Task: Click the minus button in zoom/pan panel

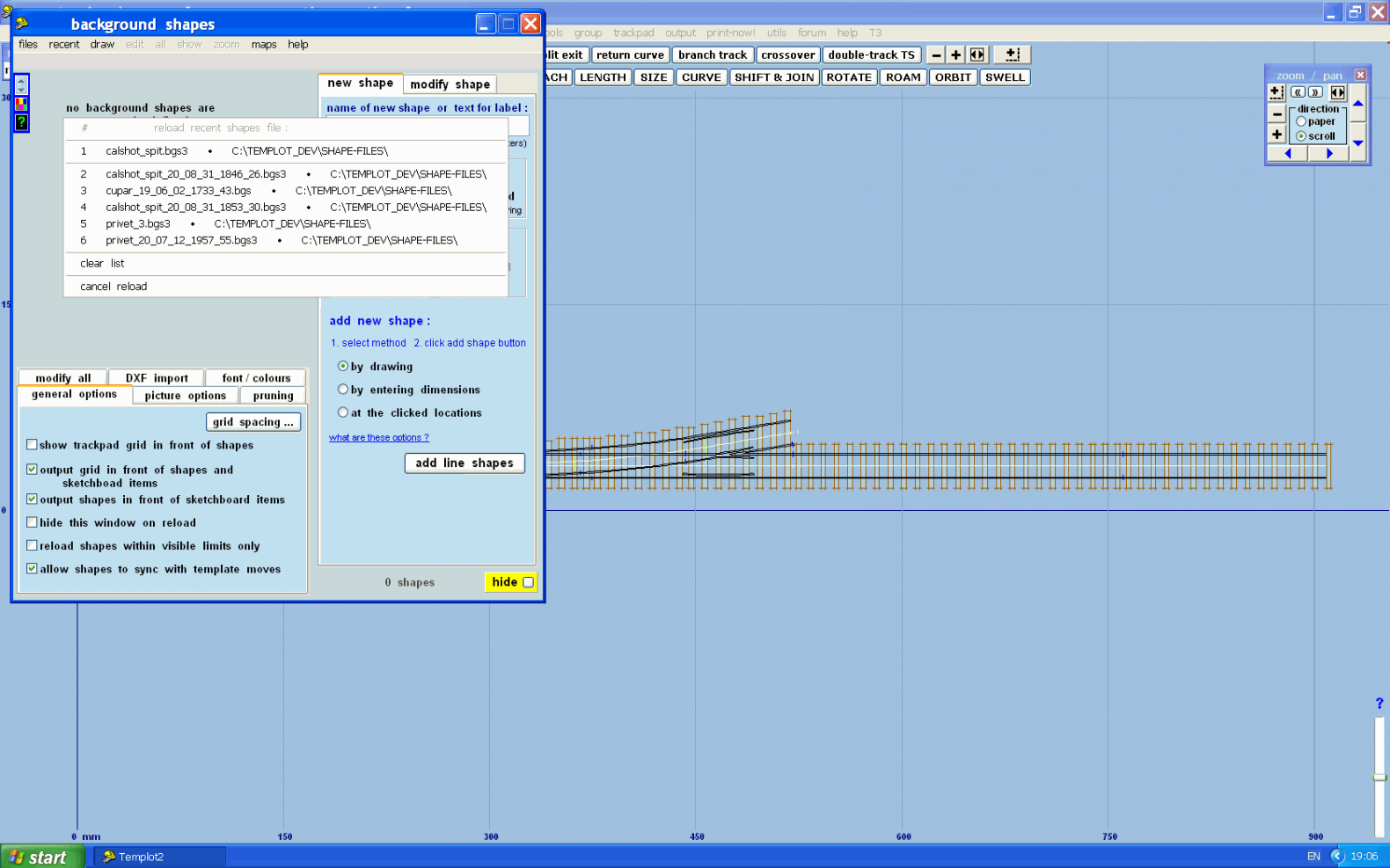Action: click(x=1277, y=114)
